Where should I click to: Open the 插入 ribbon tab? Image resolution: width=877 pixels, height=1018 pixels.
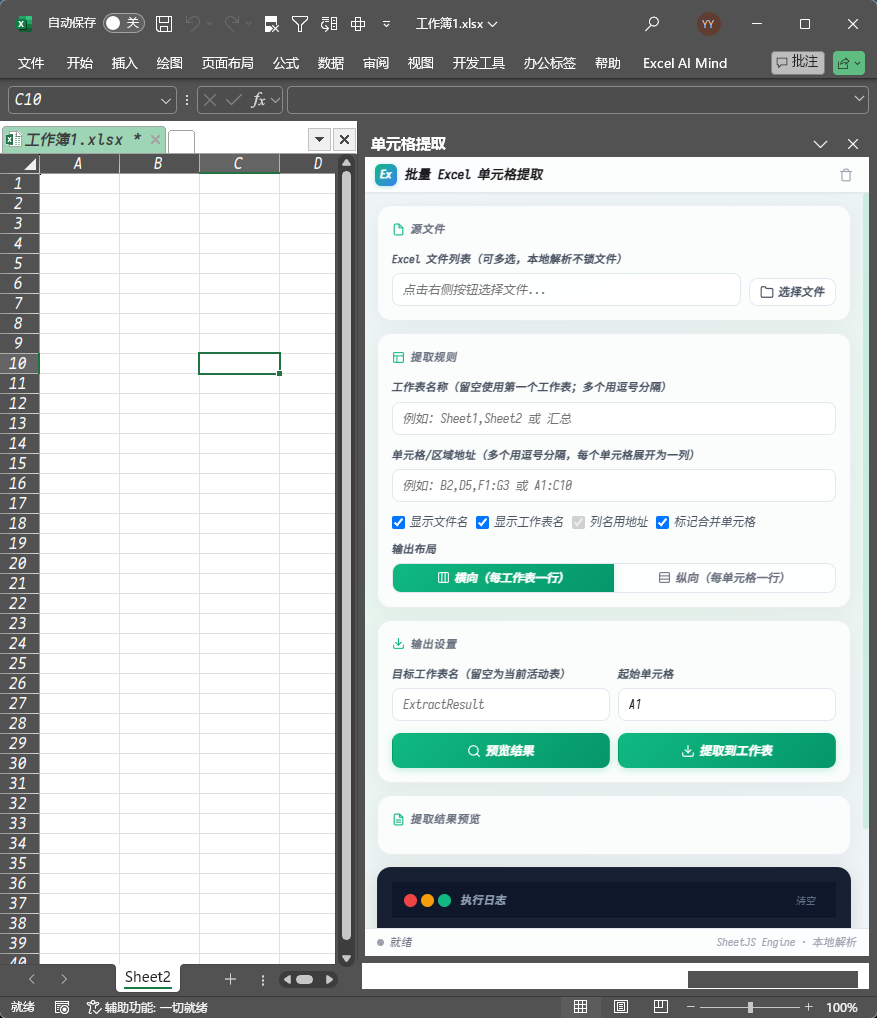pyautogui.click(x=125, y=63)
